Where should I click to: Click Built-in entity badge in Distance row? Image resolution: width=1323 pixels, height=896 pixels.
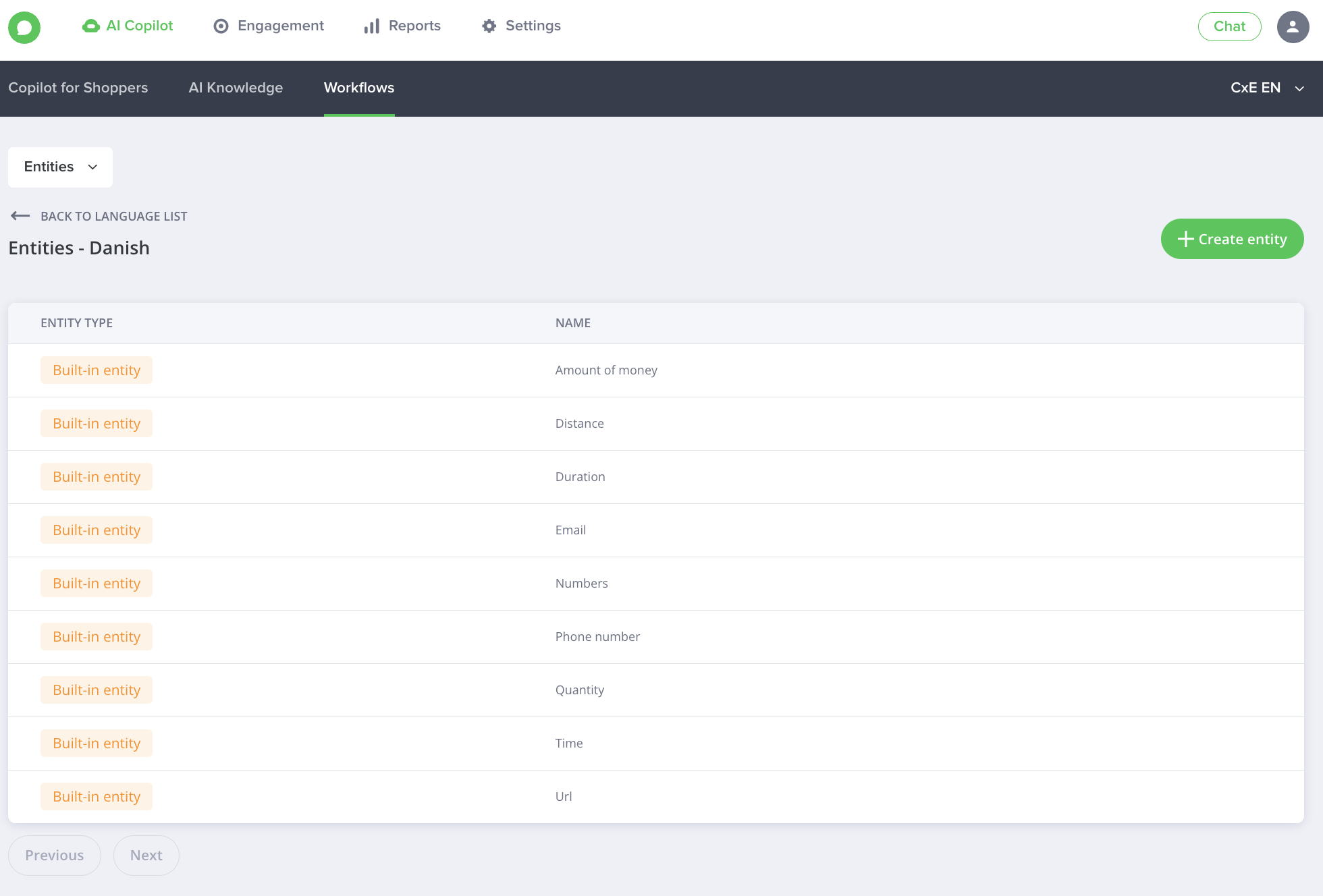tap(97, 424)
